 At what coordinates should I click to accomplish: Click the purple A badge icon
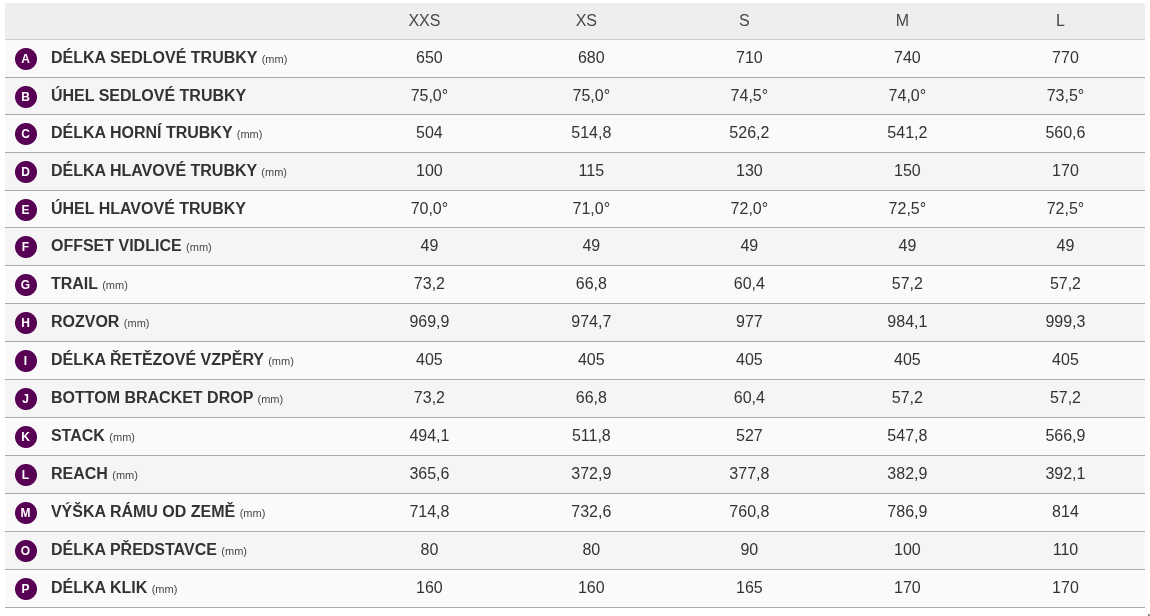pyautogui.click(x=26, y=59)
